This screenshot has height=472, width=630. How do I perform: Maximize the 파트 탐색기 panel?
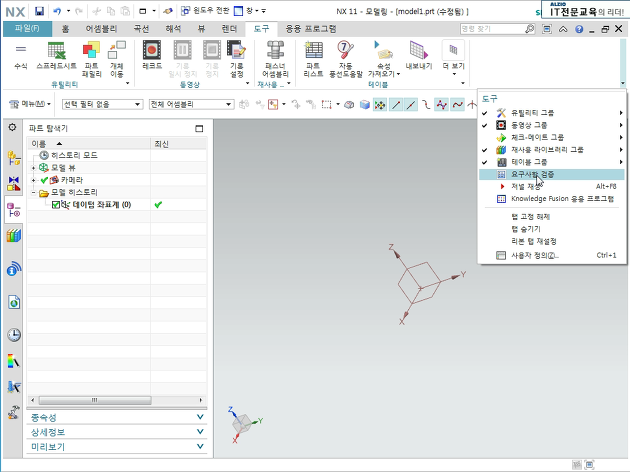click(x=199, y=129)
